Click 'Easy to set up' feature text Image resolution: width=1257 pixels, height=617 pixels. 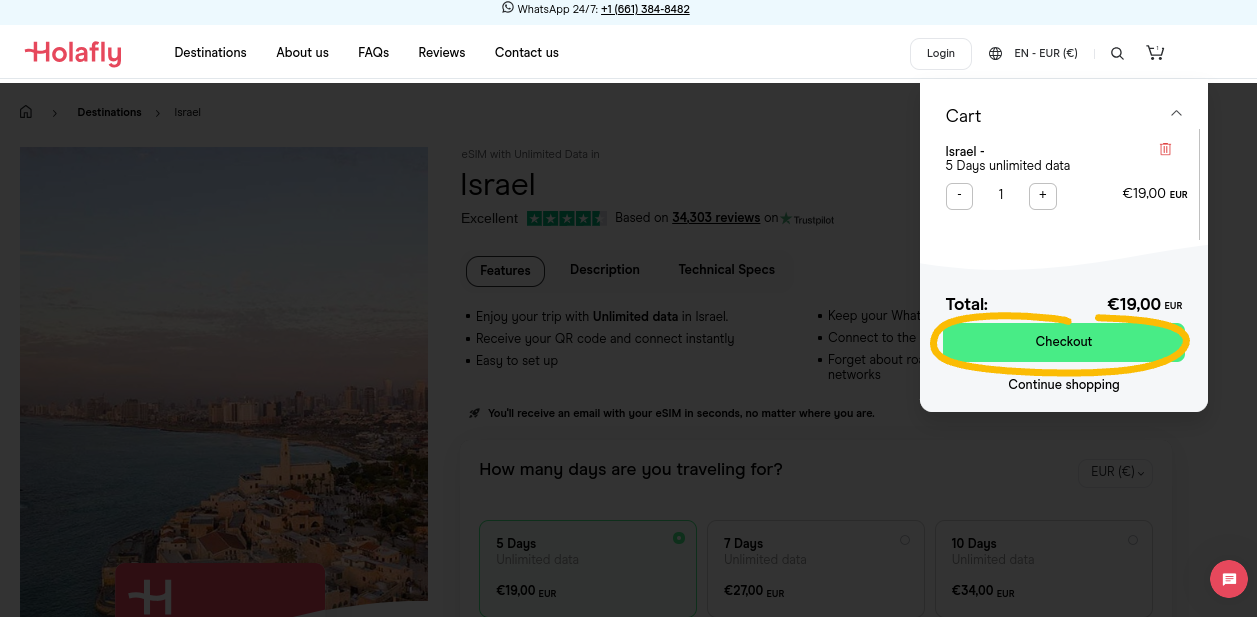pyautogui.click(x=517, y=361)
